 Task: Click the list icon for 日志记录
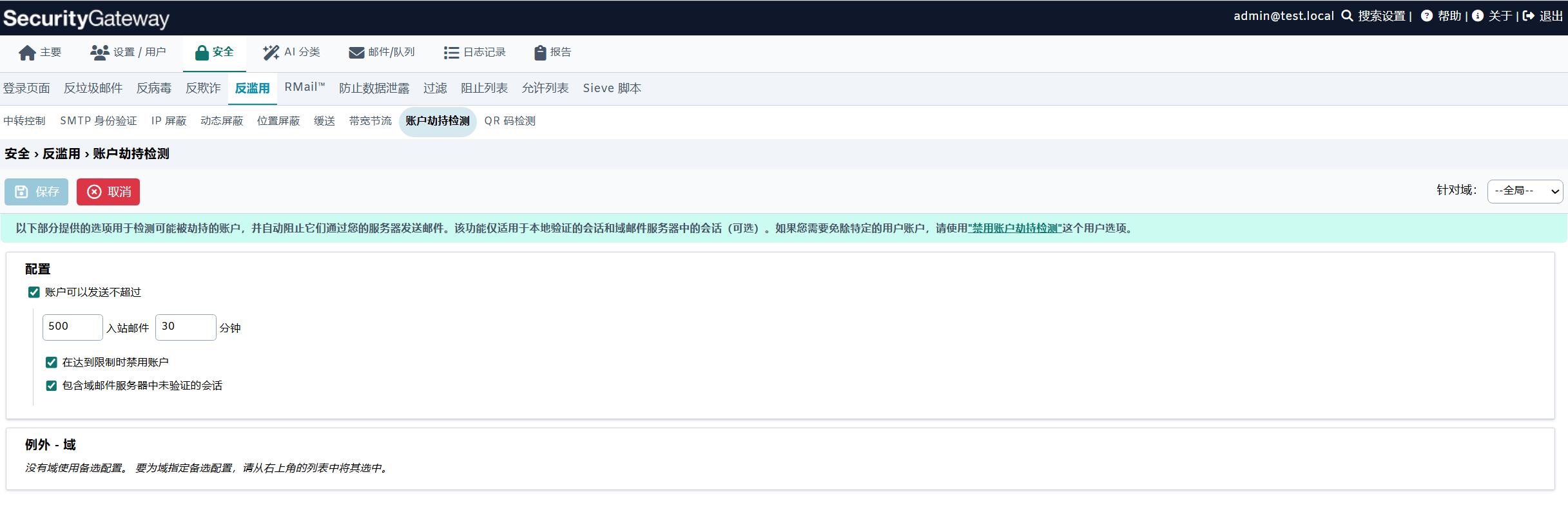(451, 53)
